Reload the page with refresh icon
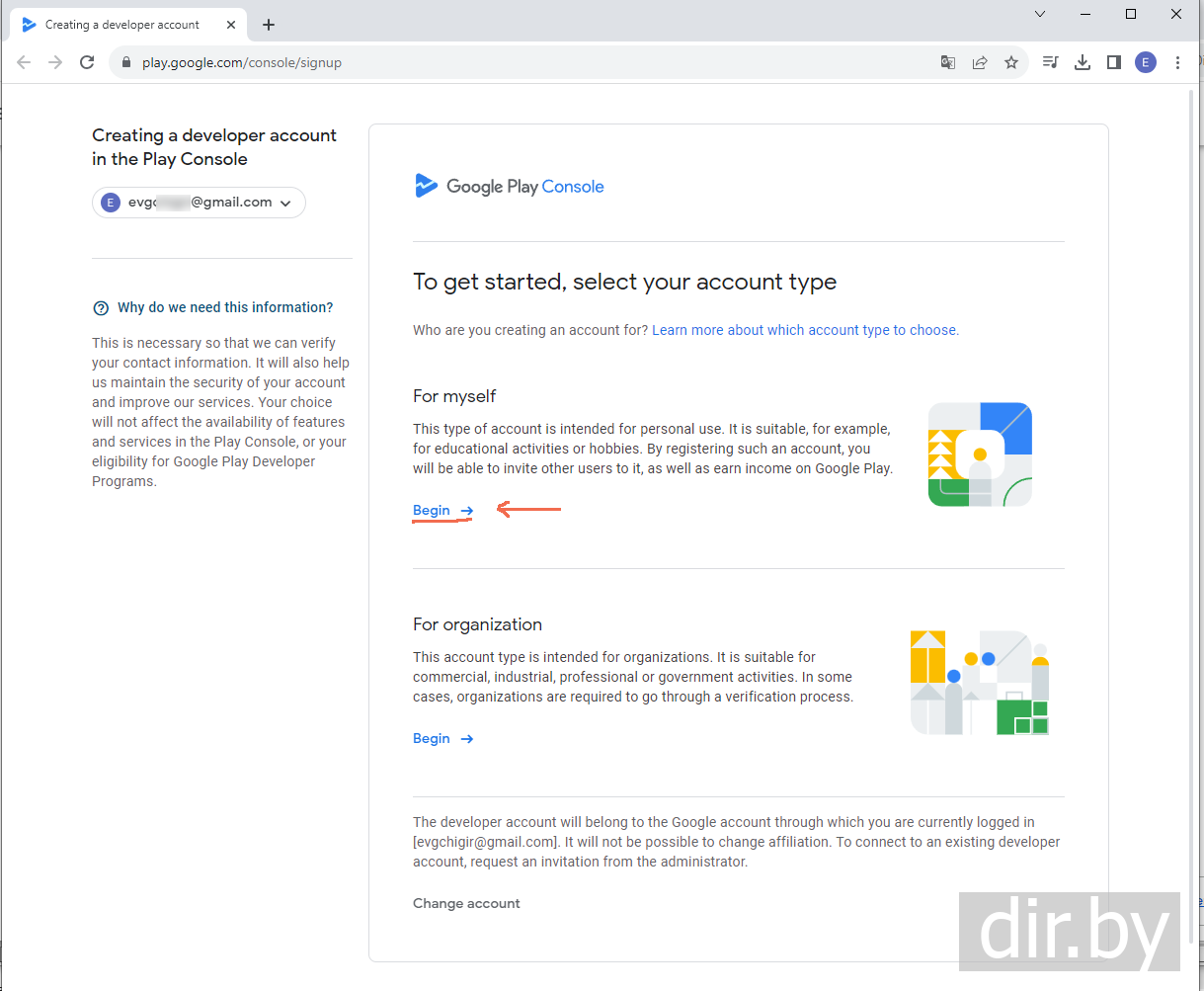This screenshot has height=991, width=1204. point(87,62)
